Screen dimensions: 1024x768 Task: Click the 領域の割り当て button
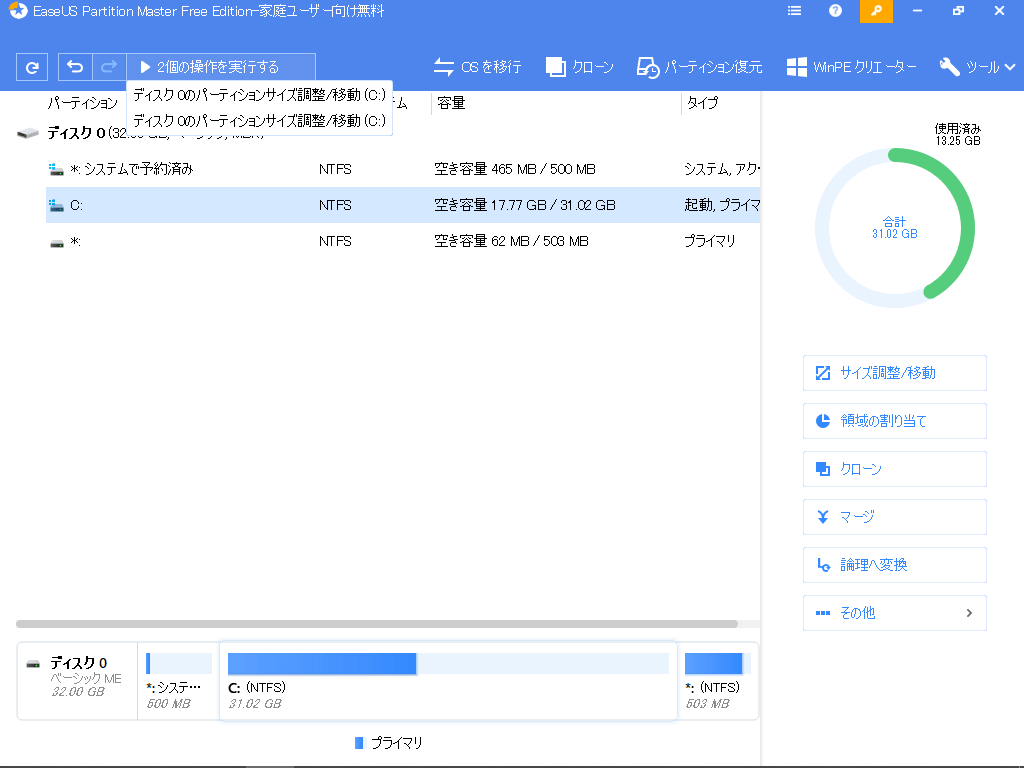click(x=894, y=421)
